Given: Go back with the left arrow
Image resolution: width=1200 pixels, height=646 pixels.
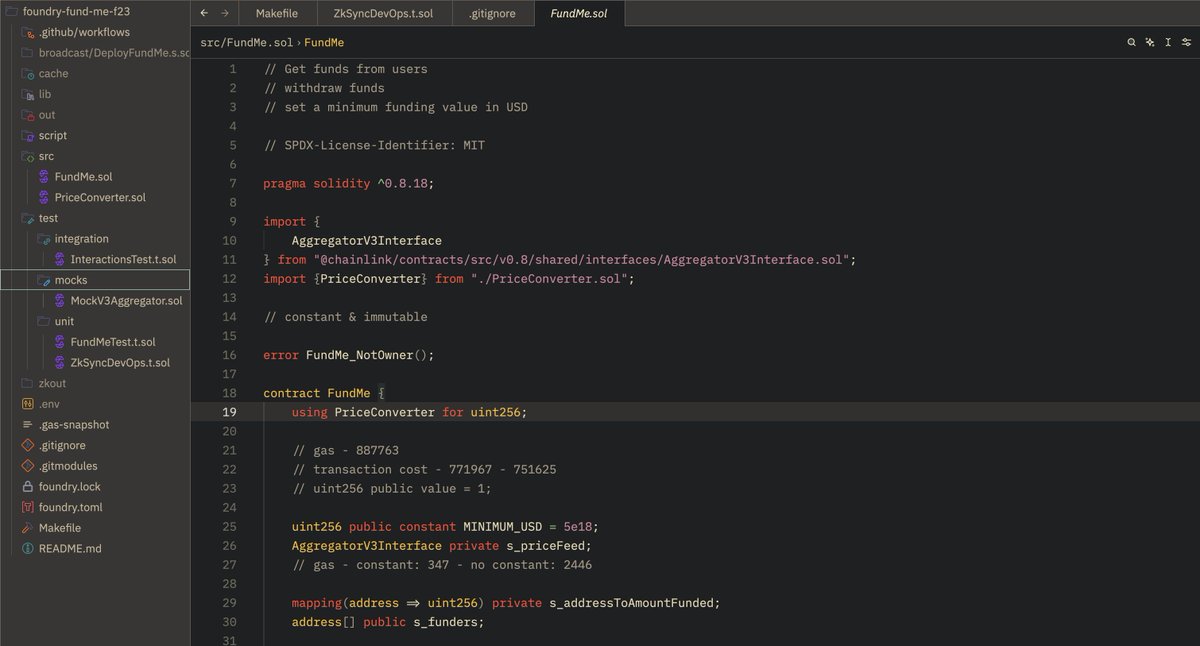Looking at the screenshot, I should coord(204,13).
